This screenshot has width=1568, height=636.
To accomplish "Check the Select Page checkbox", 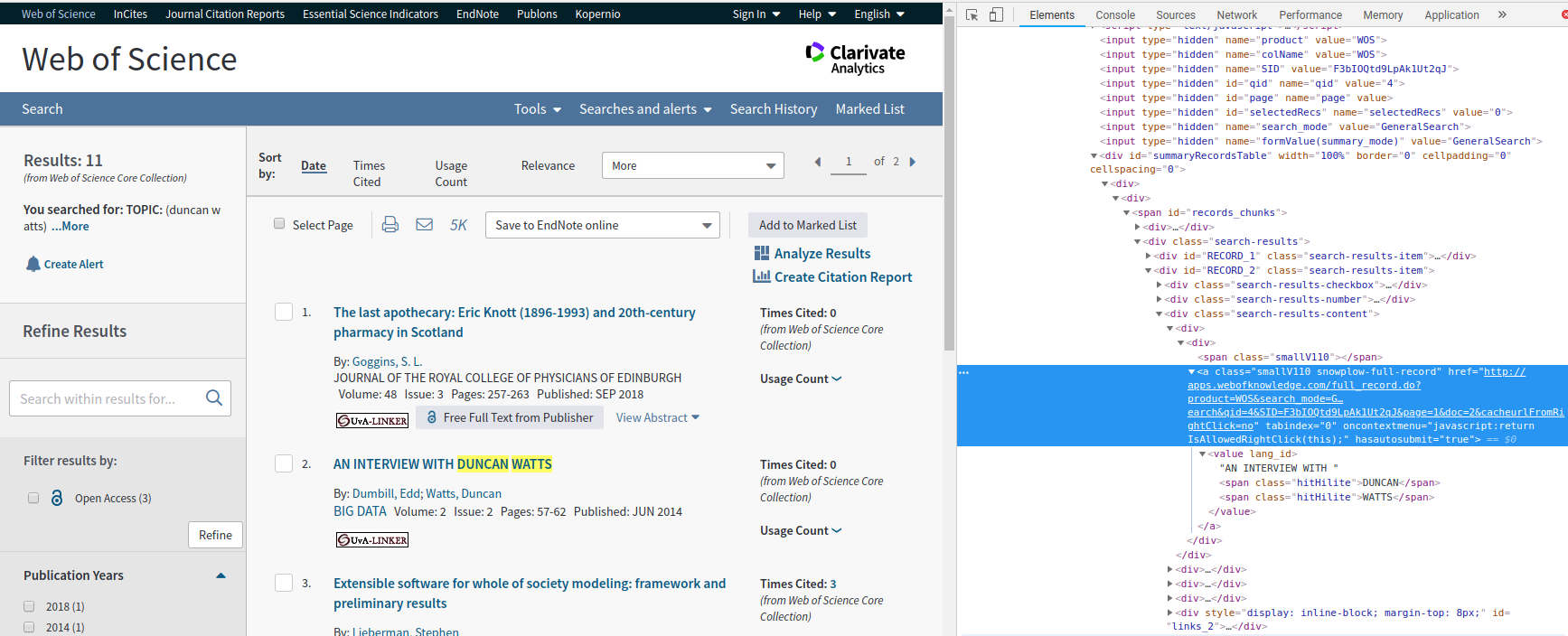I will [279, 224].
